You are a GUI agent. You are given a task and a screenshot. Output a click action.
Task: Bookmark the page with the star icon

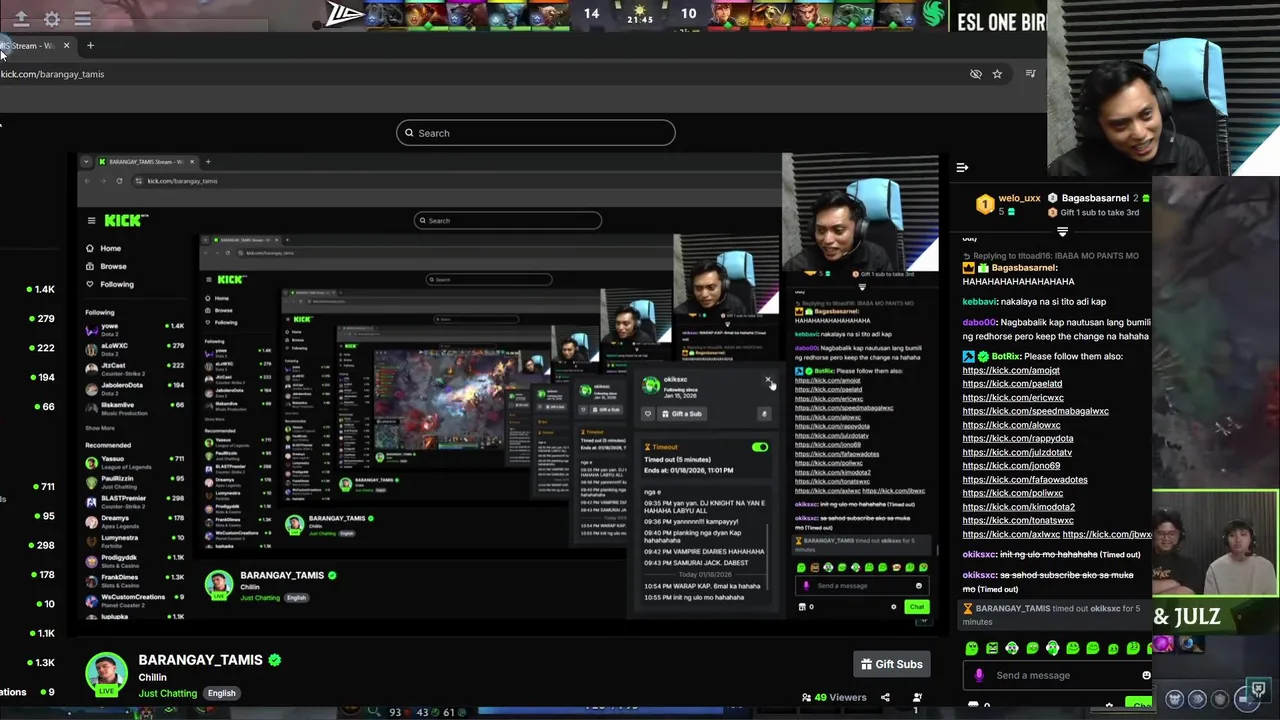pos(997,74)
